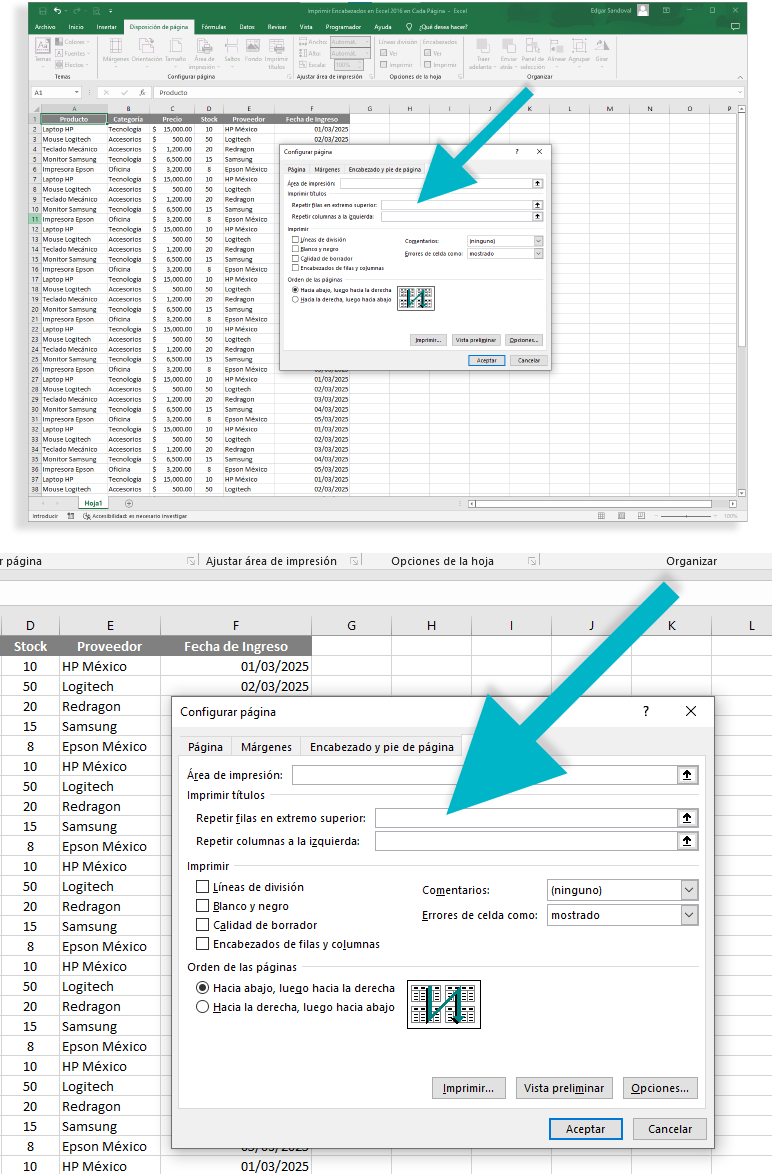Adjust the zoom slider in the status bar
The height and width of the screenshot is (1174, 772).
(x=690, y=516)
